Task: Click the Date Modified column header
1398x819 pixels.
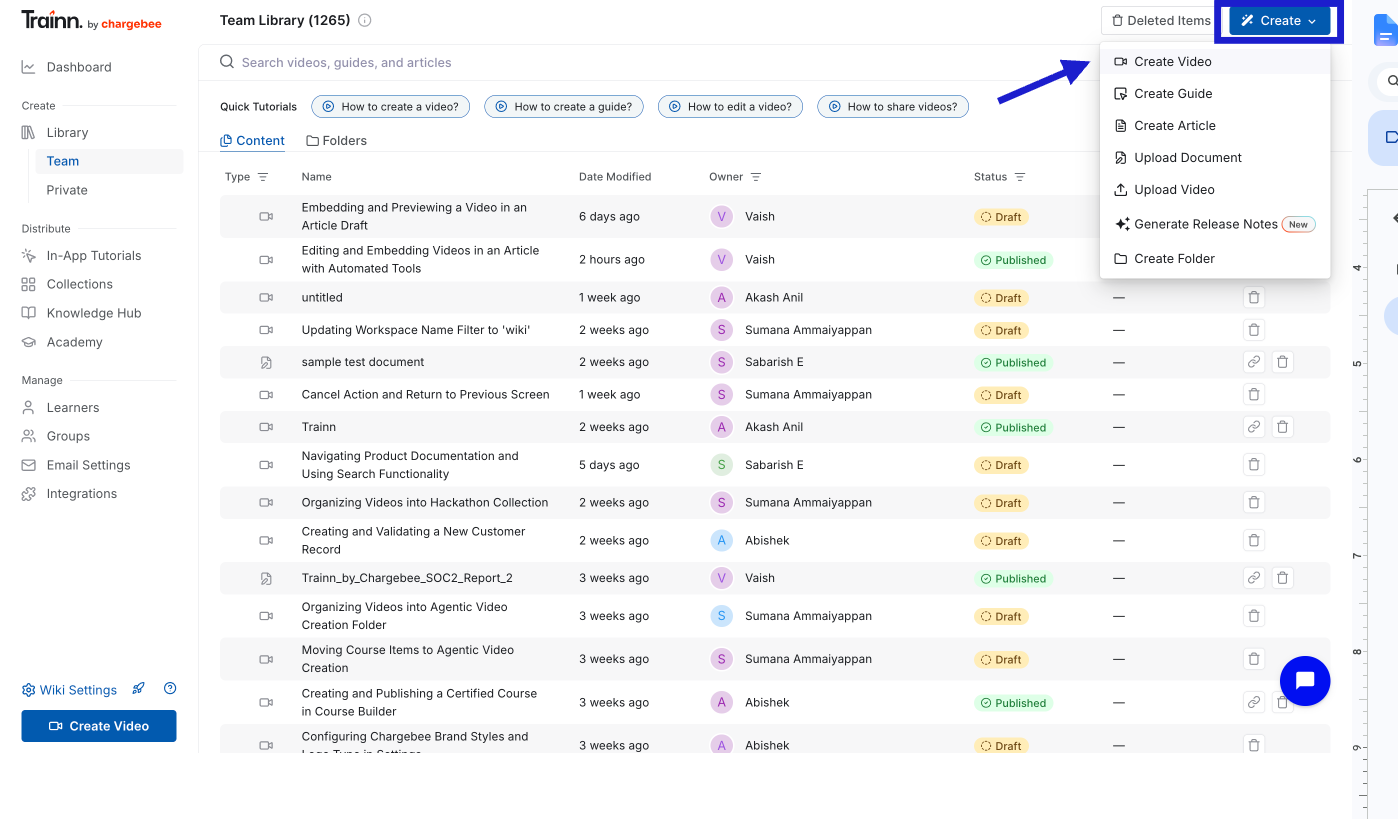Action: coord(615,177)
